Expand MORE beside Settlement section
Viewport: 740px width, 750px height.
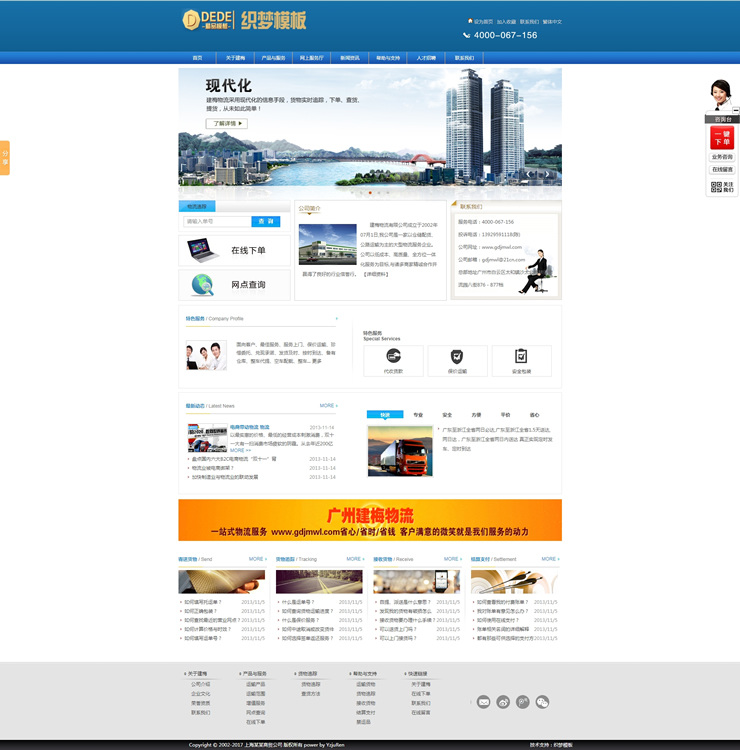(550, 559)
